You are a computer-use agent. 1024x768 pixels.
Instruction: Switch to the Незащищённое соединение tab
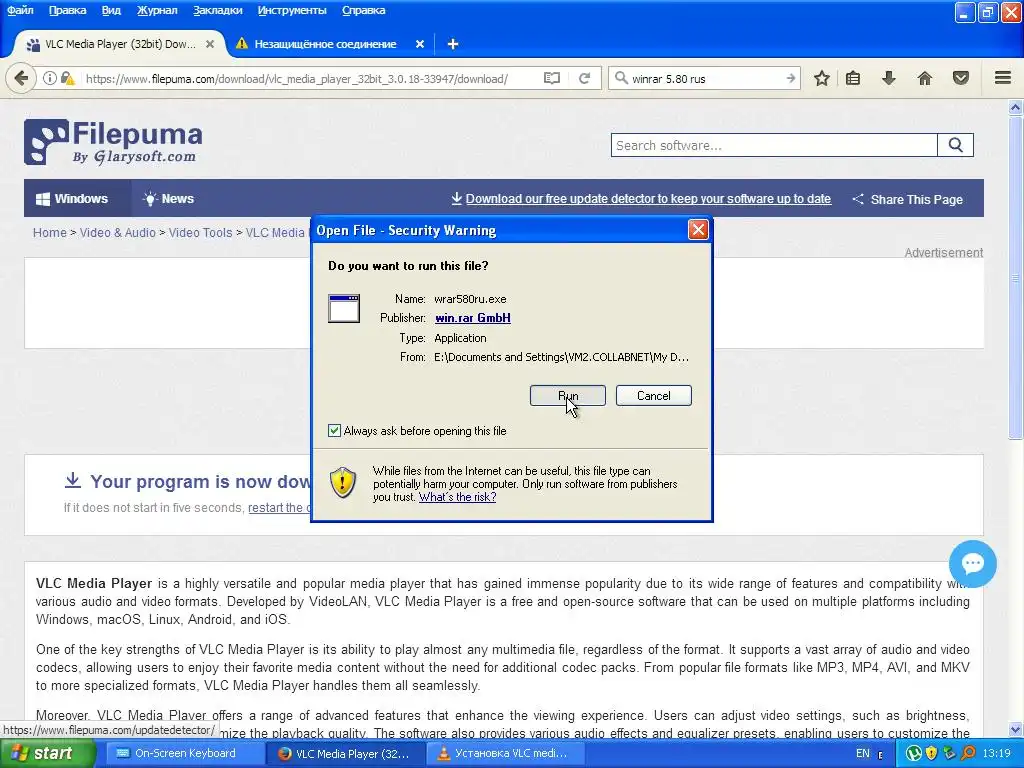(325, 44)
